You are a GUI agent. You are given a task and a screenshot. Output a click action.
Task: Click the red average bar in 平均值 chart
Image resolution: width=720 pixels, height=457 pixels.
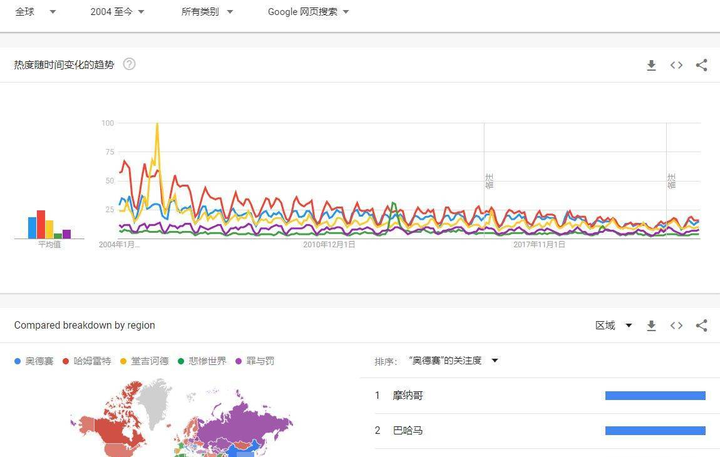pyautogui.click(x=41, y=225)
